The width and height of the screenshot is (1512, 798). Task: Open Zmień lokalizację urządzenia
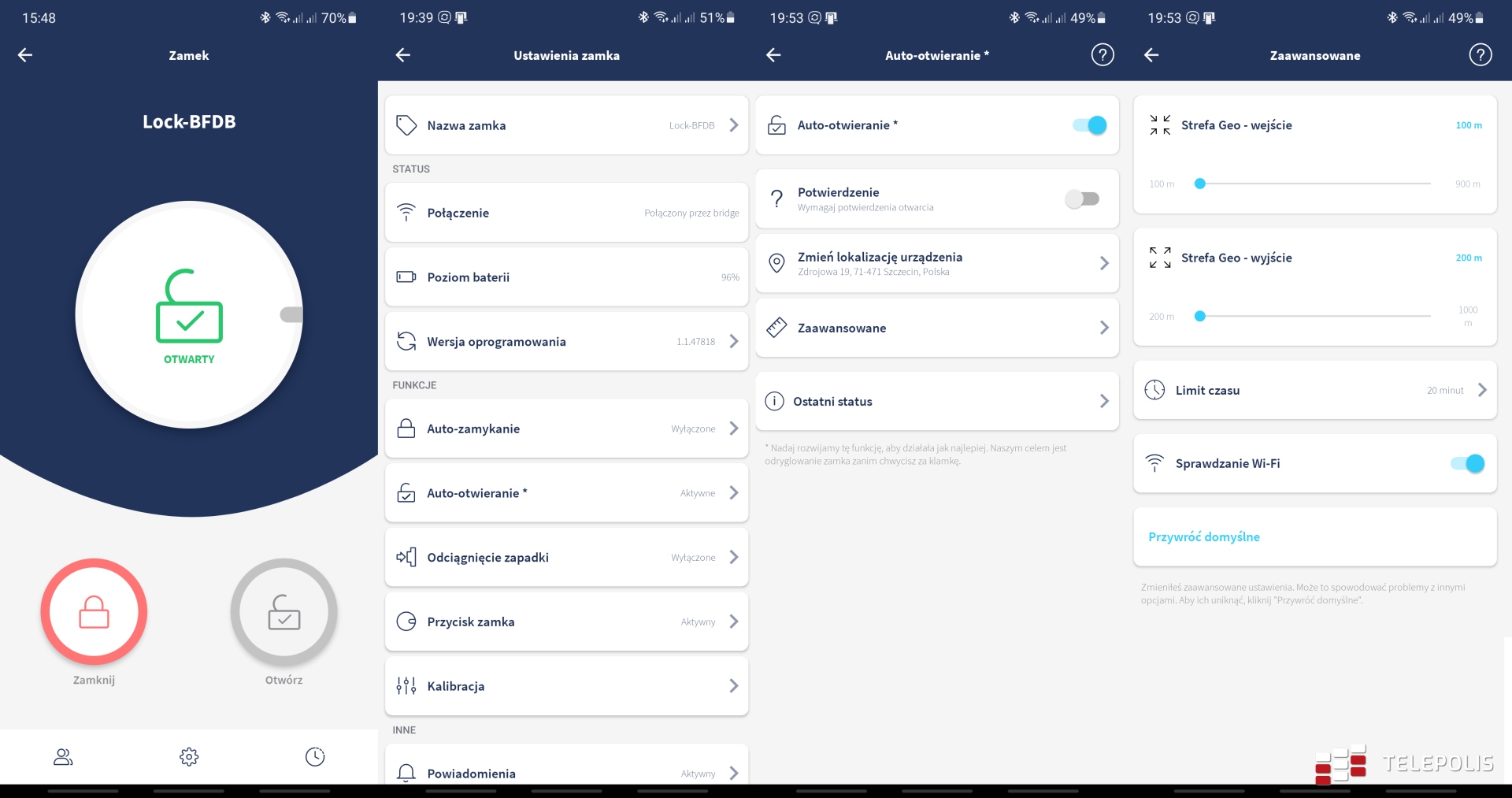[x=936, y=263]
